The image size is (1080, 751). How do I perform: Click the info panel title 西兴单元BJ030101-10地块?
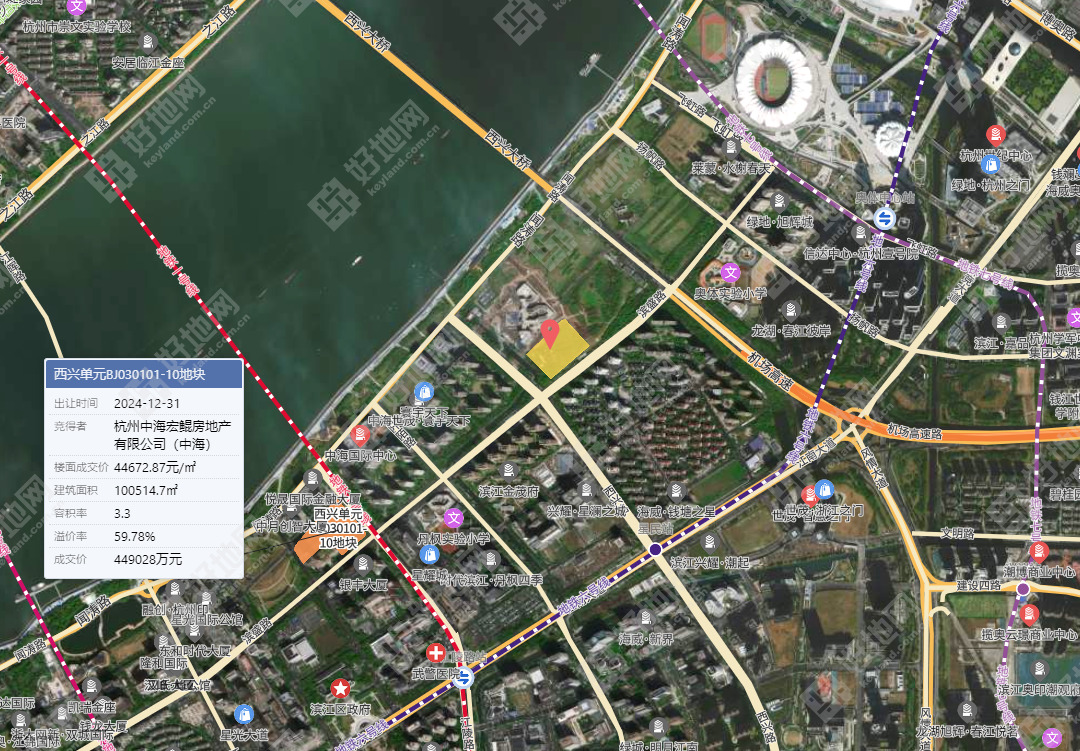coord(129,374)
